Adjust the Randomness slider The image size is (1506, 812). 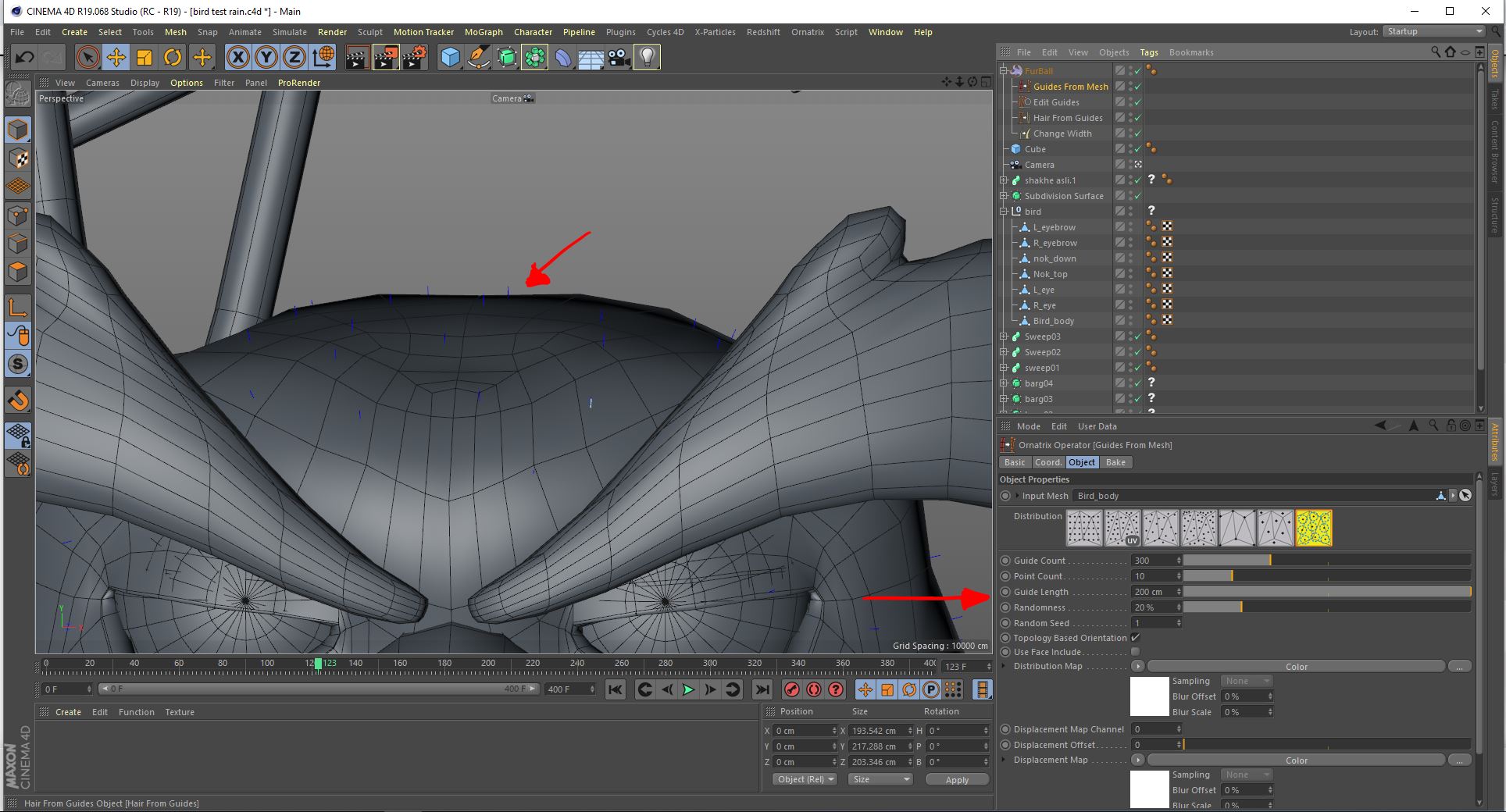1326,607
